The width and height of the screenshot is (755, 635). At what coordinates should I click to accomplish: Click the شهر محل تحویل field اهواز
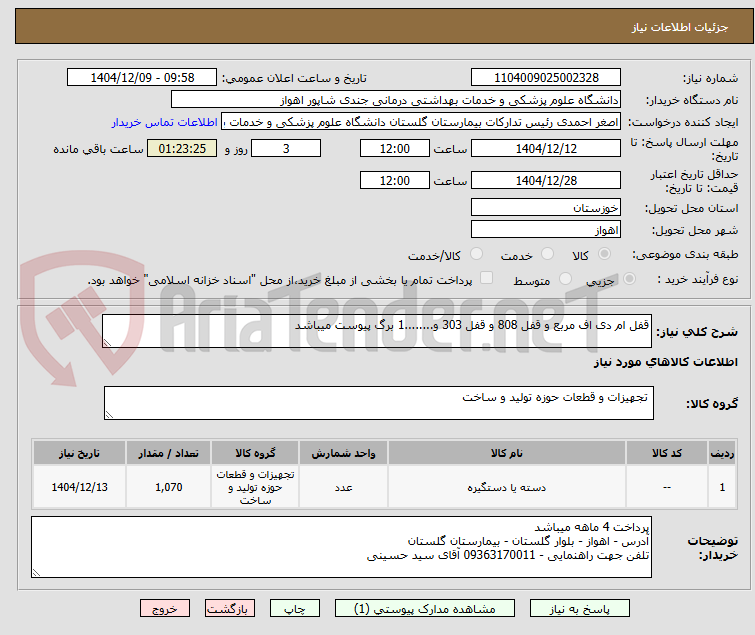point(546,229)
